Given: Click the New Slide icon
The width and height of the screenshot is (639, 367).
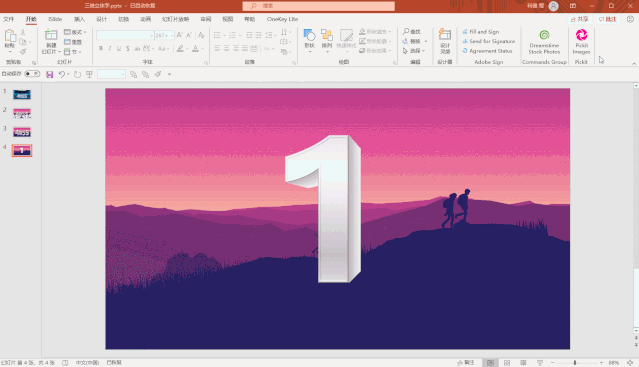Looking at the screenshot, I should (x=51, y=35).
